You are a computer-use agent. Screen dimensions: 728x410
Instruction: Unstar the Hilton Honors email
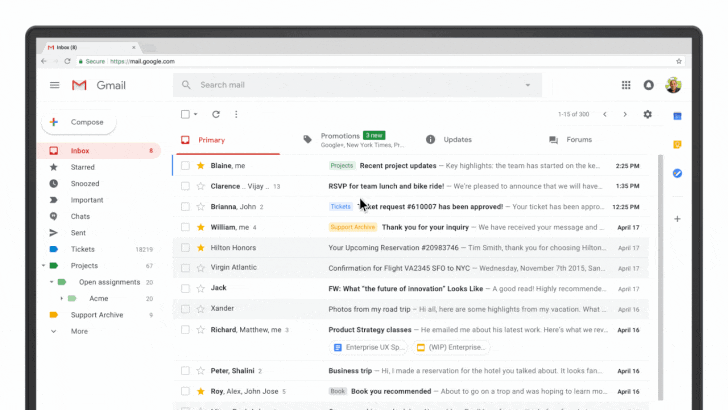coord(201,247)
